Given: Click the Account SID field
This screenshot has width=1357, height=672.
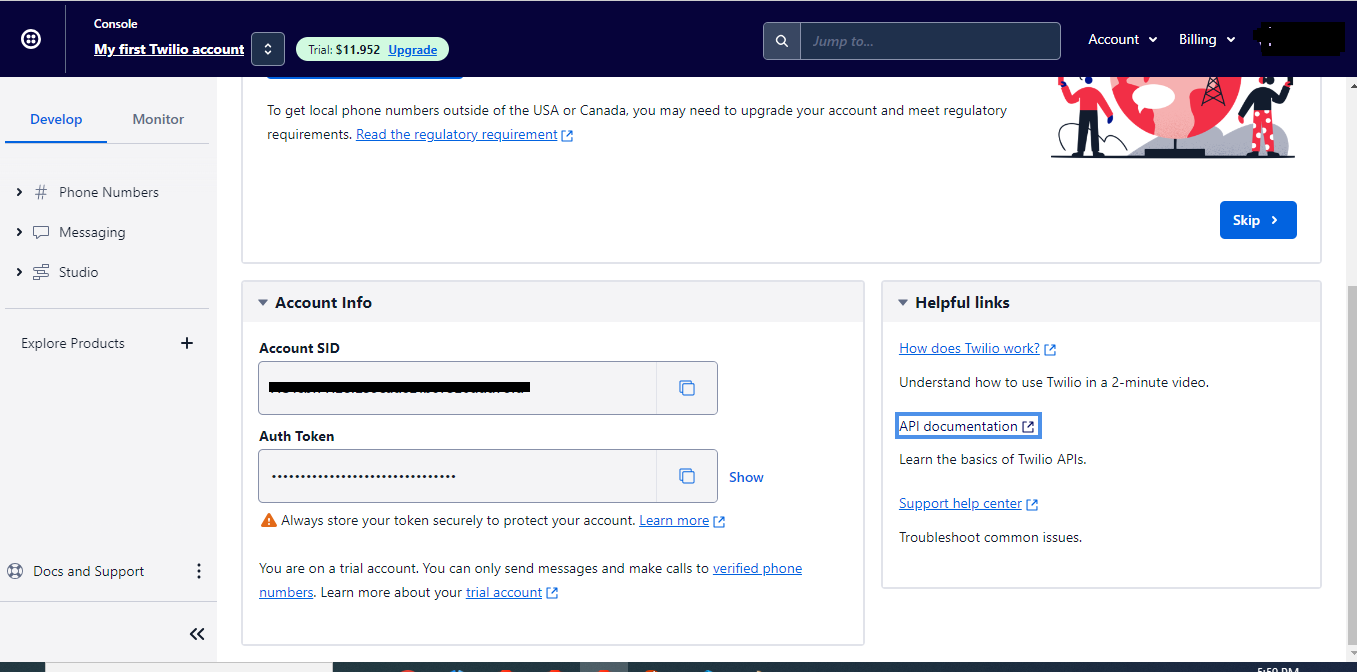Looking at the screenshot, I should click(x=457, y=388).
